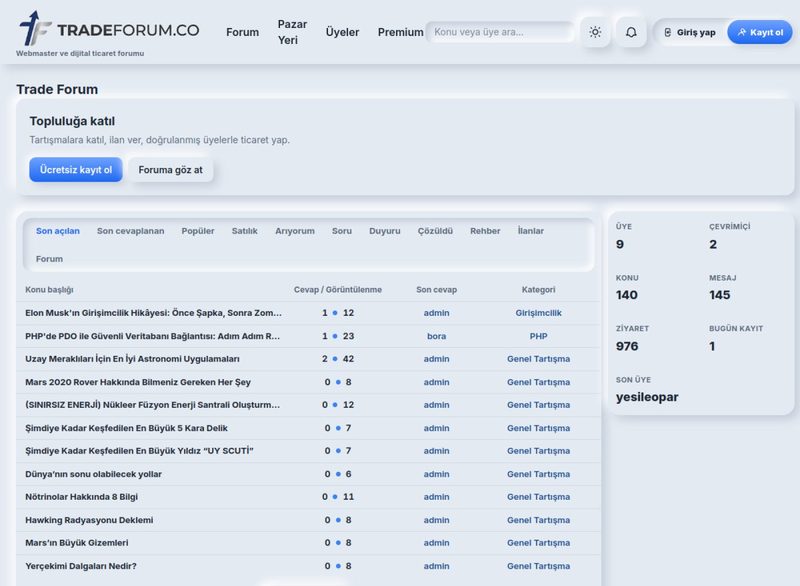
Task: Switch to the Soru tab
Action: tap(342, 231)
